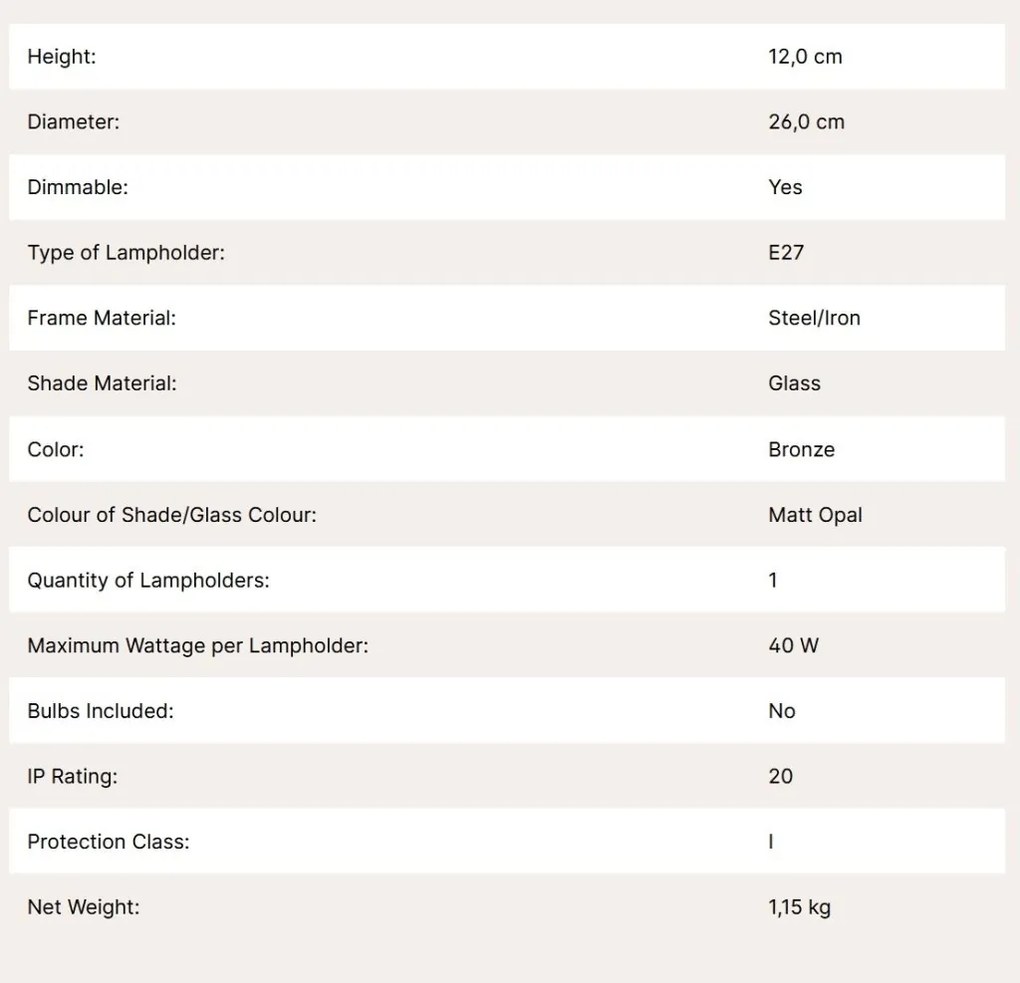Select the Height label text
The image size is (1020, 983).
click(62, 57)
